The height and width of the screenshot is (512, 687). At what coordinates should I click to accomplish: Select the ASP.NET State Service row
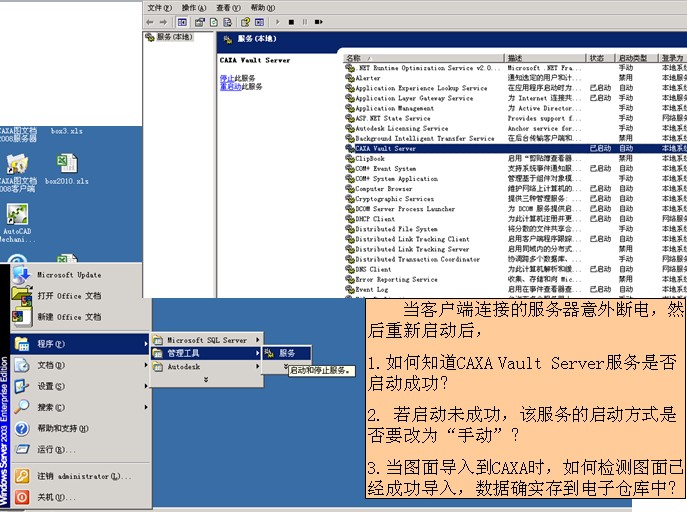coord(516,118)
